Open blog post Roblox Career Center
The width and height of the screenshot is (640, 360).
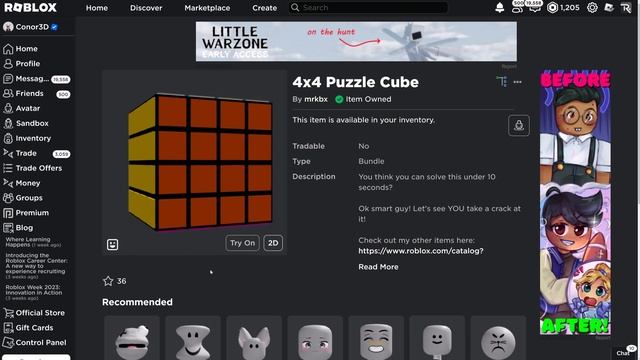(36, 266)
